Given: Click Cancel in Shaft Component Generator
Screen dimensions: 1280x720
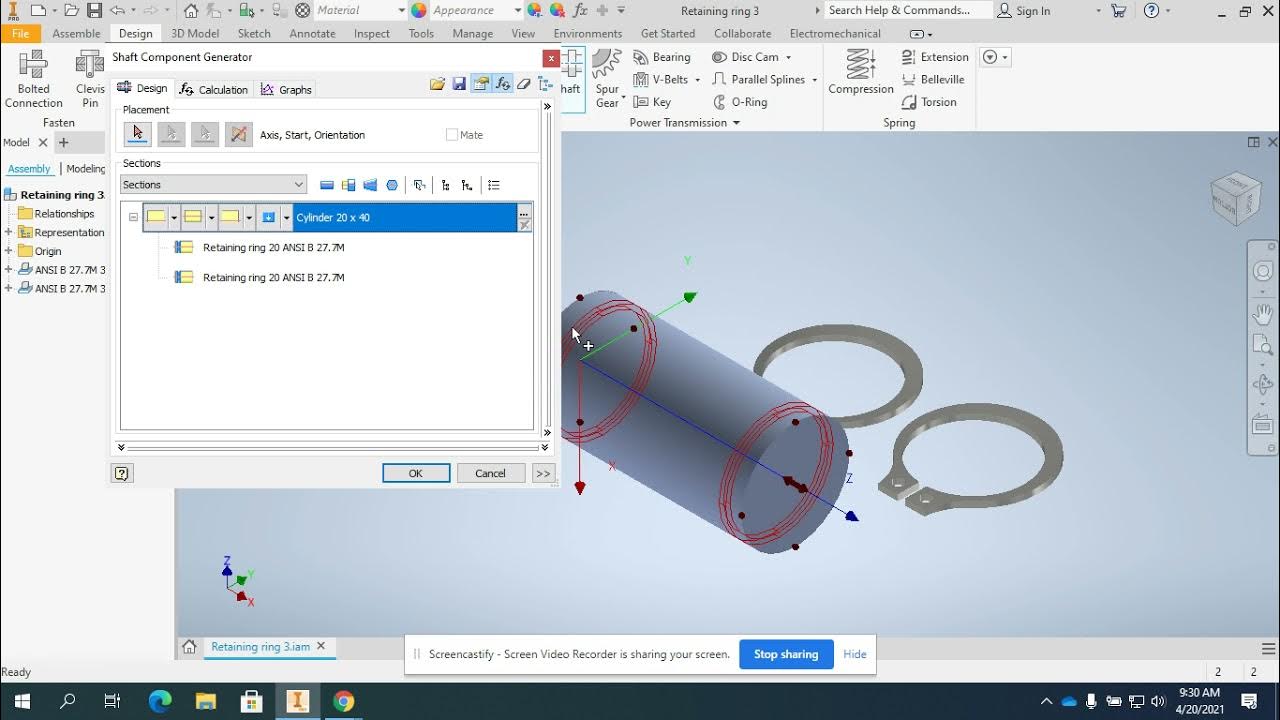Looking at the screenshot, I should (x=490, y=474).
